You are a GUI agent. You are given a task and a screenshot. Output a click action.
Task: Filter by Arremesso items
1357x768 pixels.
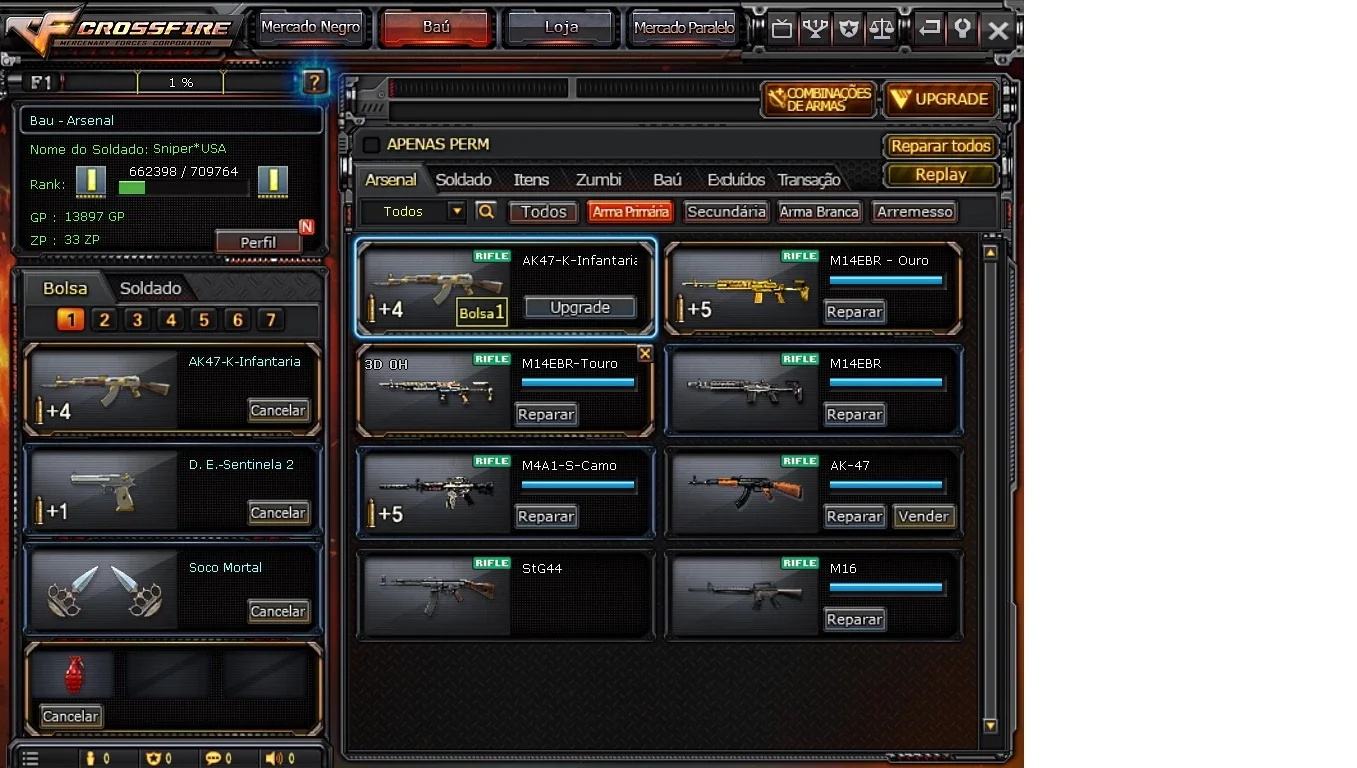pyautogui.click(x=915, y=212)
